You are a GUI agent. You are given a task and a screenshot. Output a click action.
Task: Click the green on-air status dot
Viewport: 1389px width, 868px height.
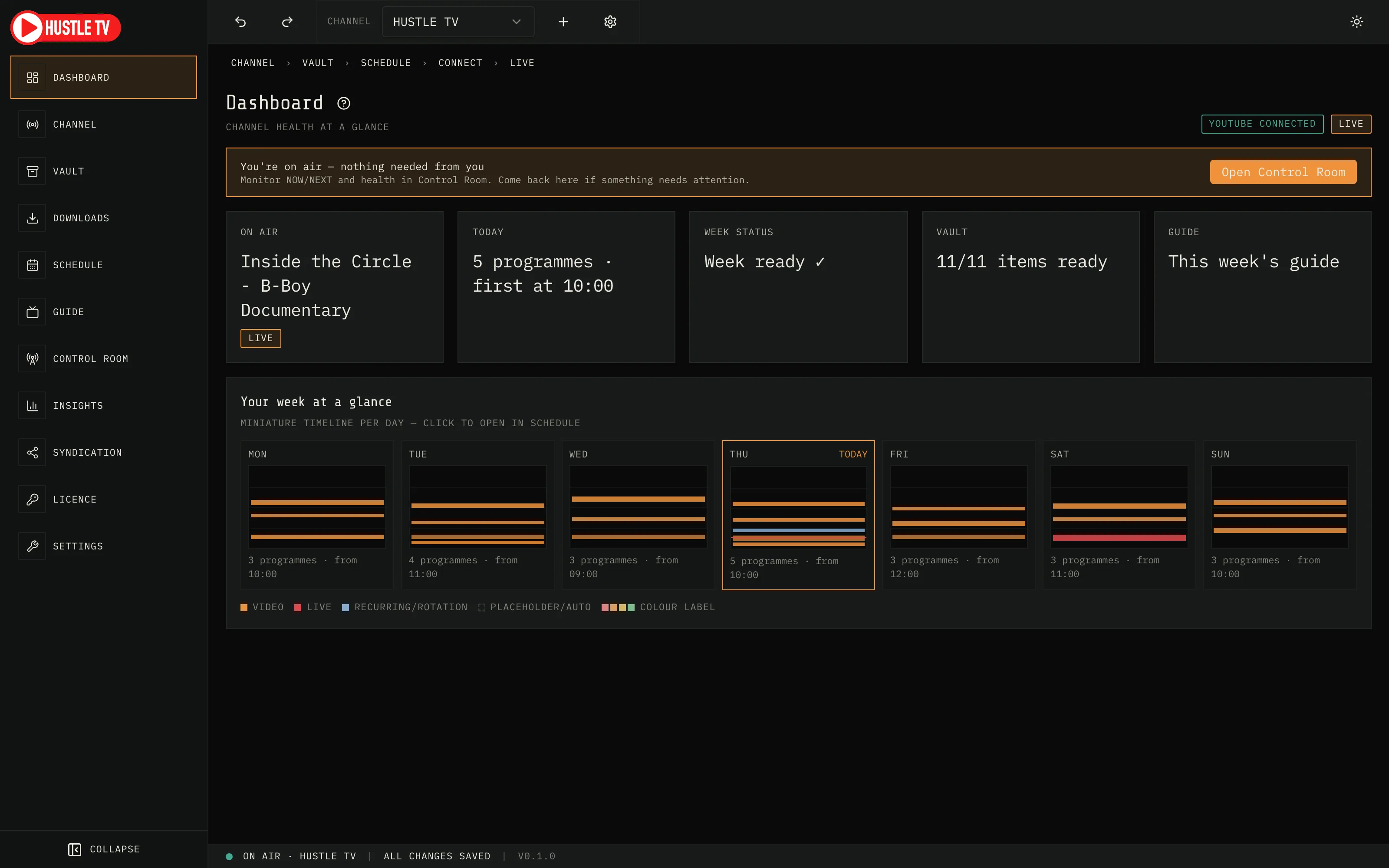229,857
